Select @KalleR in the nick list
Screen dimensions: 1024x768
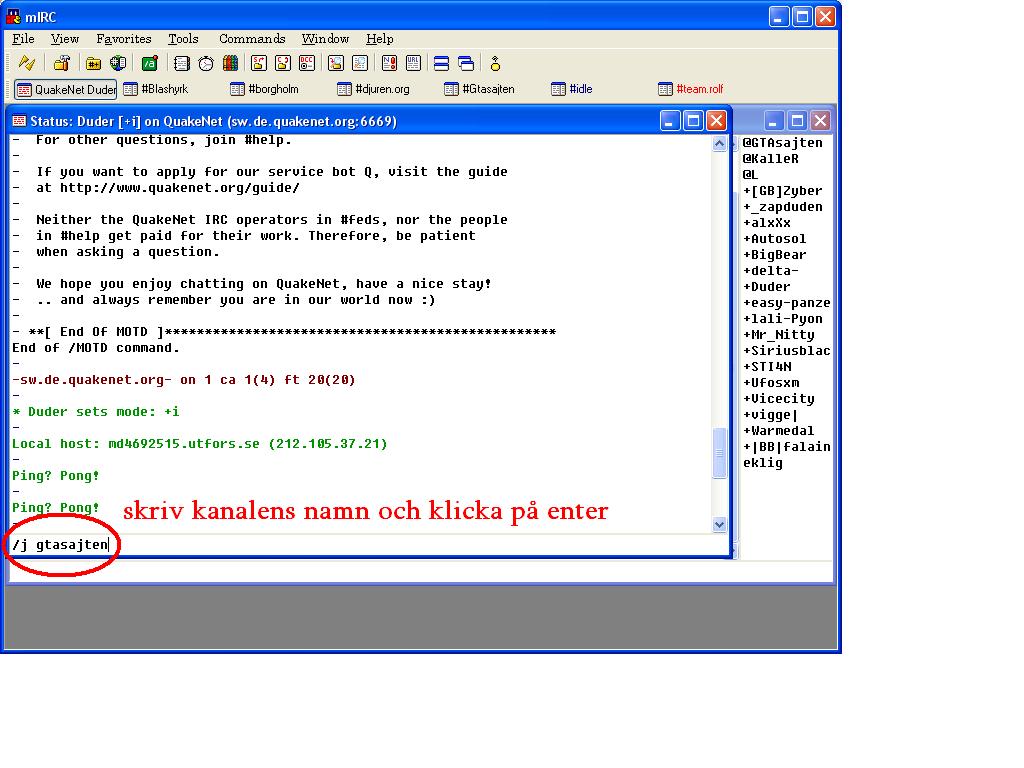coord(771,159)
